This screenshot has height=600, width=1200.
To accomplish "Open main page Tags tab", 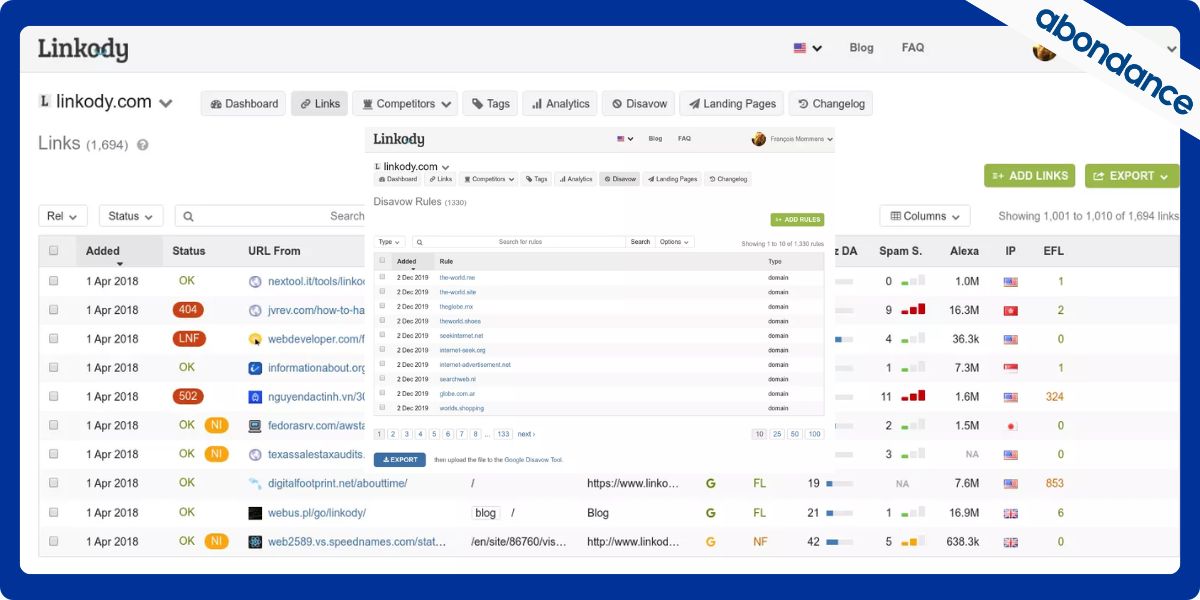I will point(489,104).
